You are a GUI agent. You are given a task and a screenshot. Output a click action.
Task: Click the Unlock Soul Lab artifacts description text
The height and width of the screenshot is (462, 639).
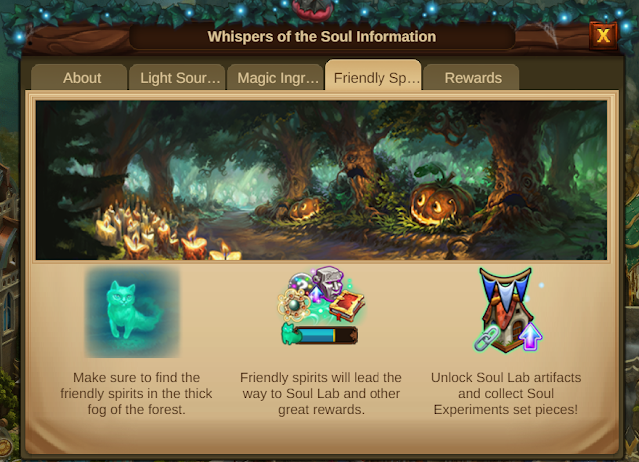click(x=506, y=394)
